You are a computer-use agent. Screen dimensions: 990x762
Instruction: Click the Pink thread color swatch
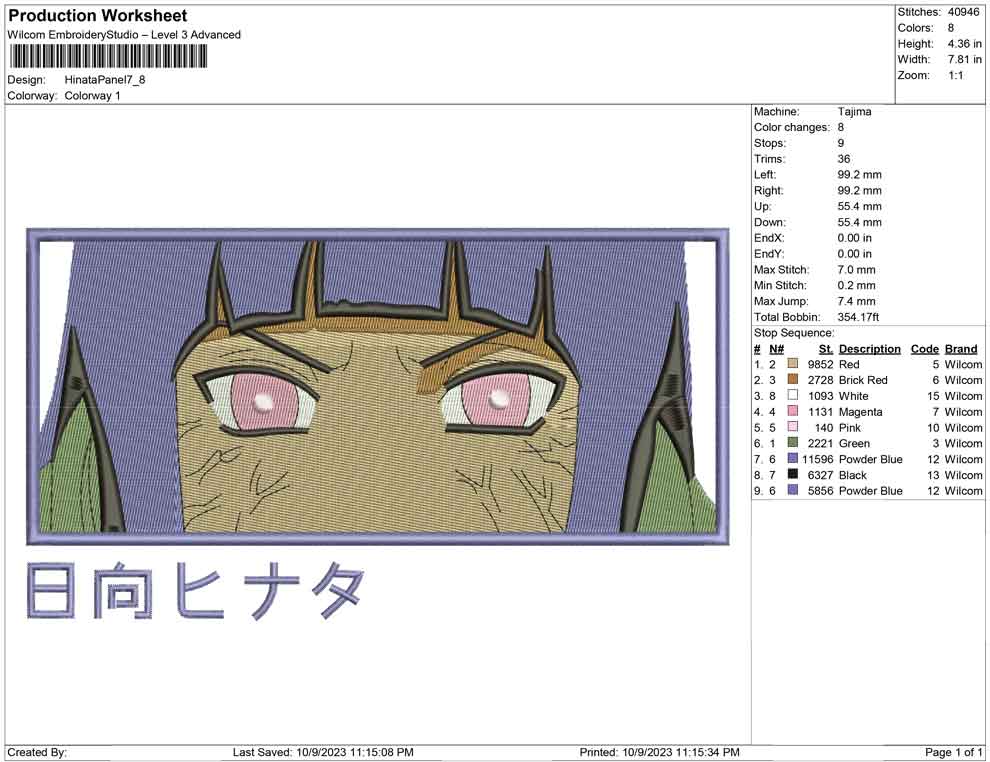coord(792,427)
